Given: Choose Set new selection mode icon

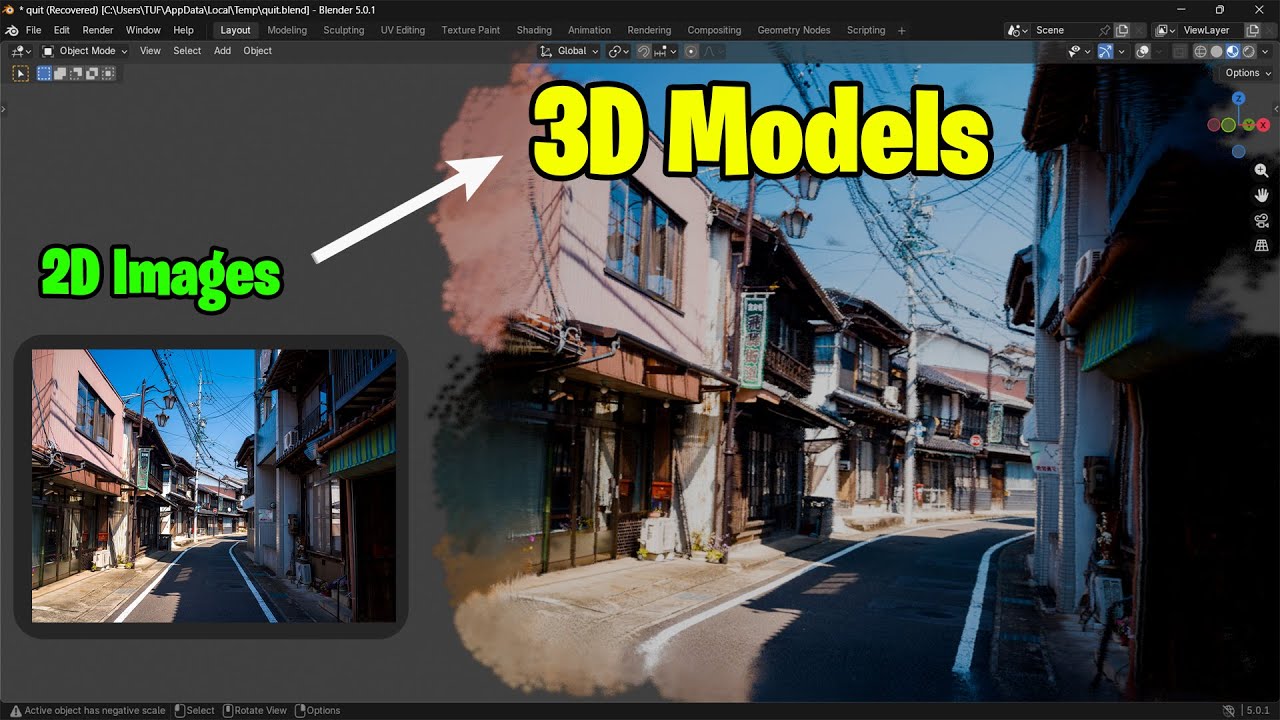Looking at the screenshot, I should pyautogui.click(x=44, y=73).
